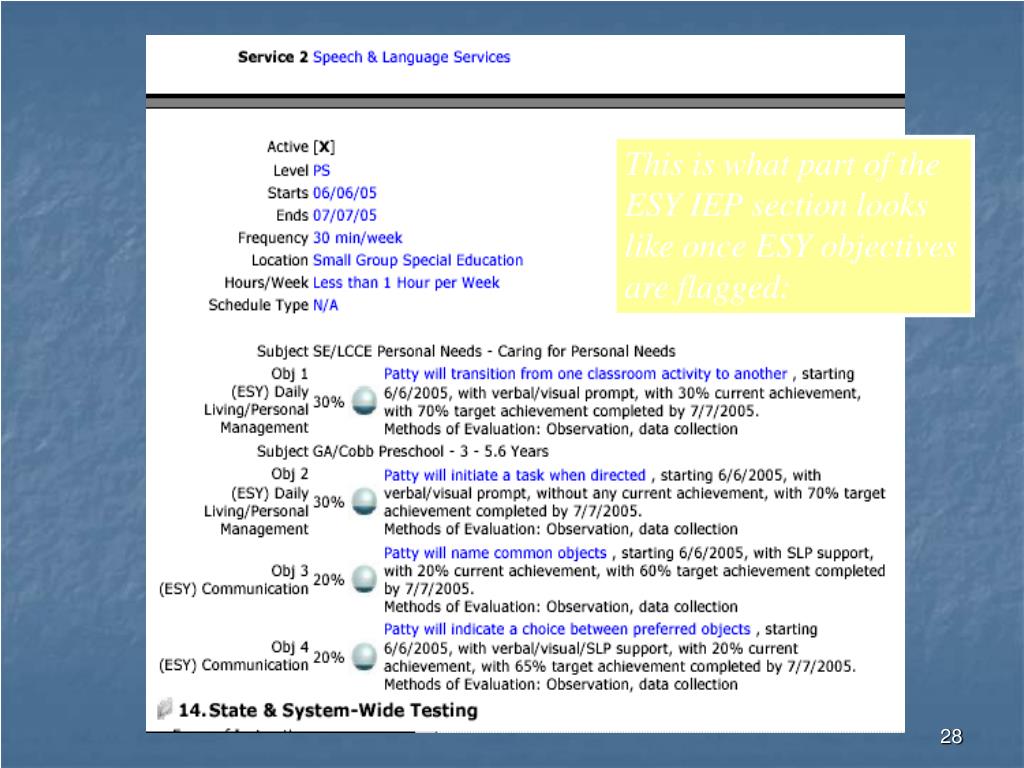Screen dimensions: 1024x768
Task: Click Less than 1 Hour per Week
Action: click(406, 283)
